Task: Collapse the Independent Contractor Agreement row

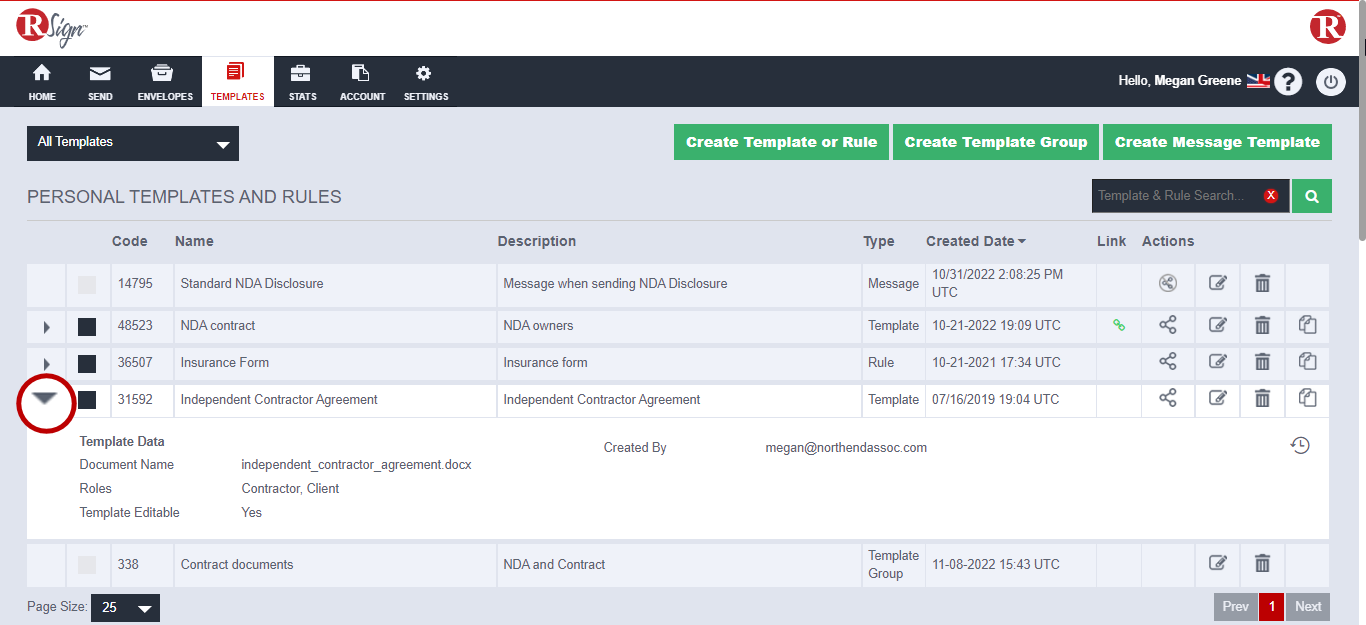Action: 46,399
